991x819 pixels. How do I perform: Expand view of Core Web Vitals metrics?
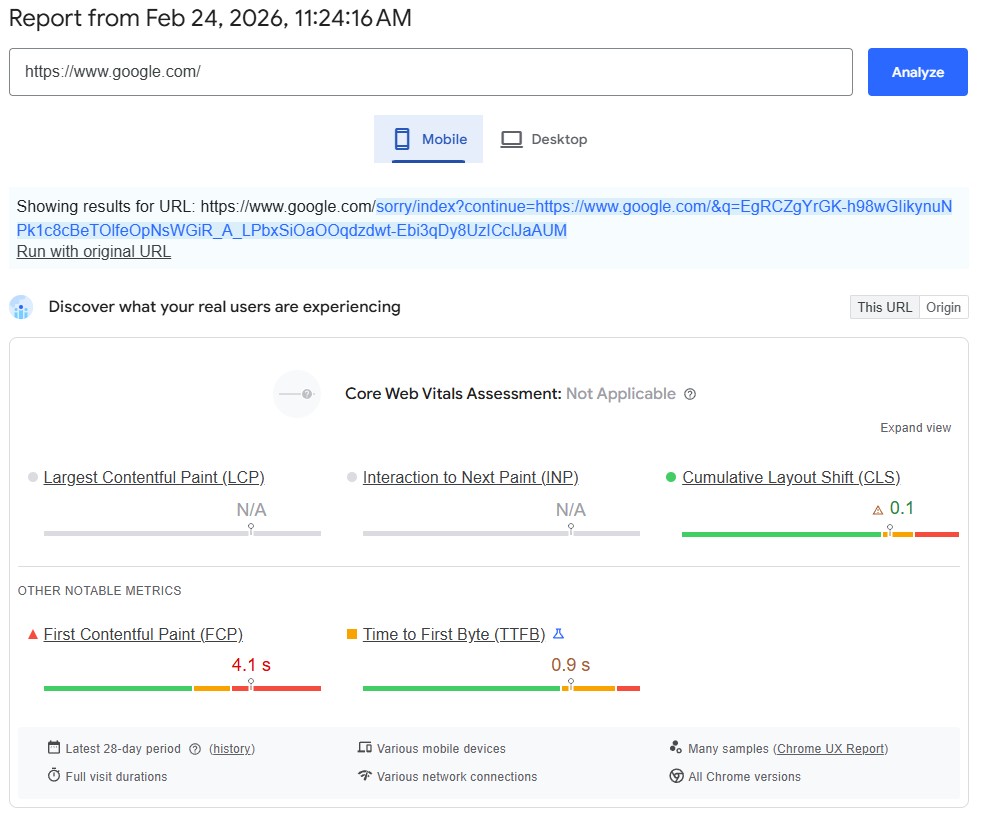pyautogui.click(x=915, y=428)
